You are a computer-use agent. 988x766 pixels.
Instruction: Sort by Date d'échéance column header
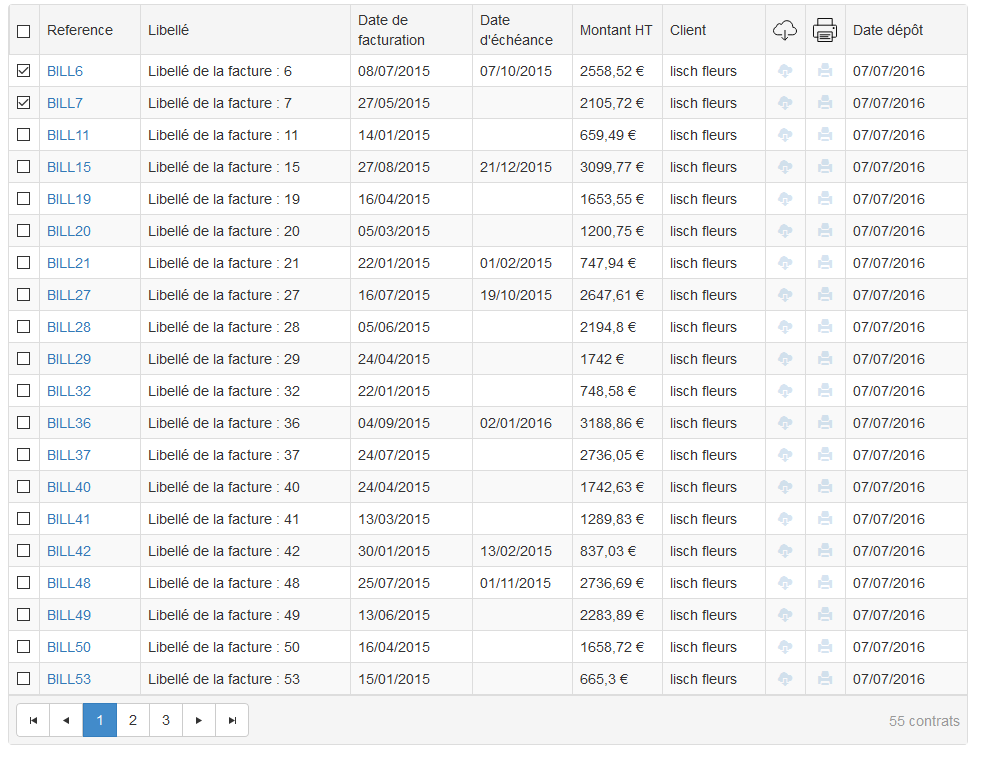point(516,30)
